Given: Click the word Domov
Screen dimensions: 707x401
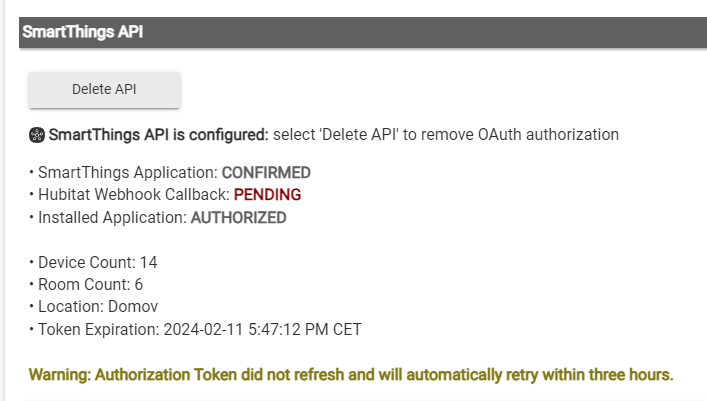Looking at the screenshot, I should [133, 307].
